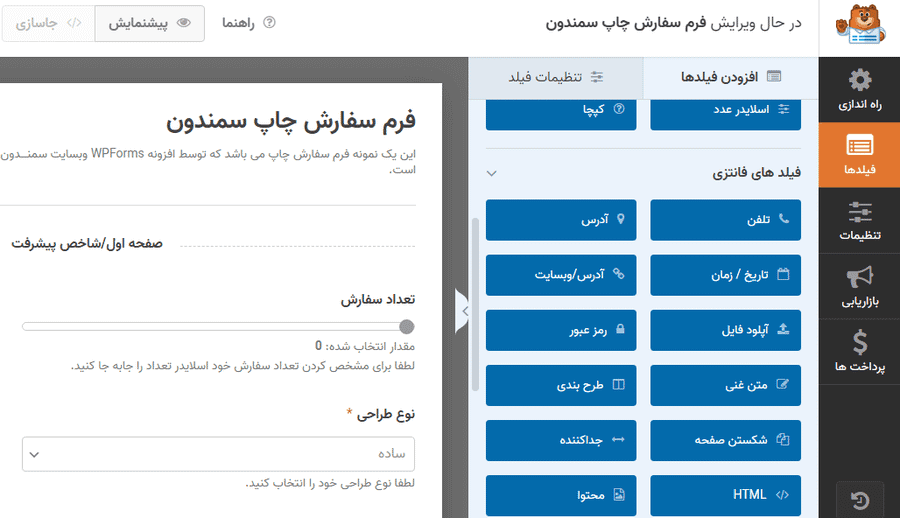900x518 pixels.
Task: Click the hint لطفا نوع طراحی خود را انتخاب کنید
Action: point(330,483)
